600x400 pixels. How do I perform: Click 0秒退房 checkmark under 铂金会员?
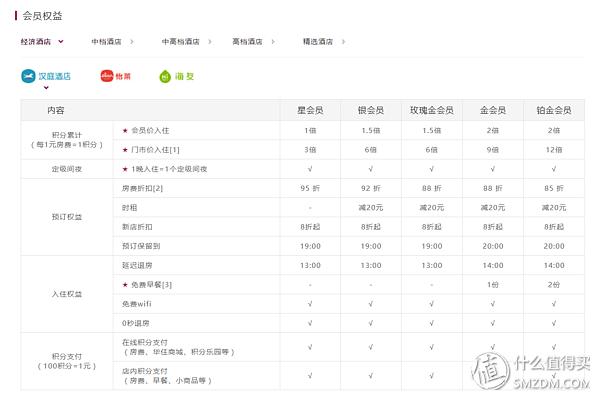click(554, 323)
